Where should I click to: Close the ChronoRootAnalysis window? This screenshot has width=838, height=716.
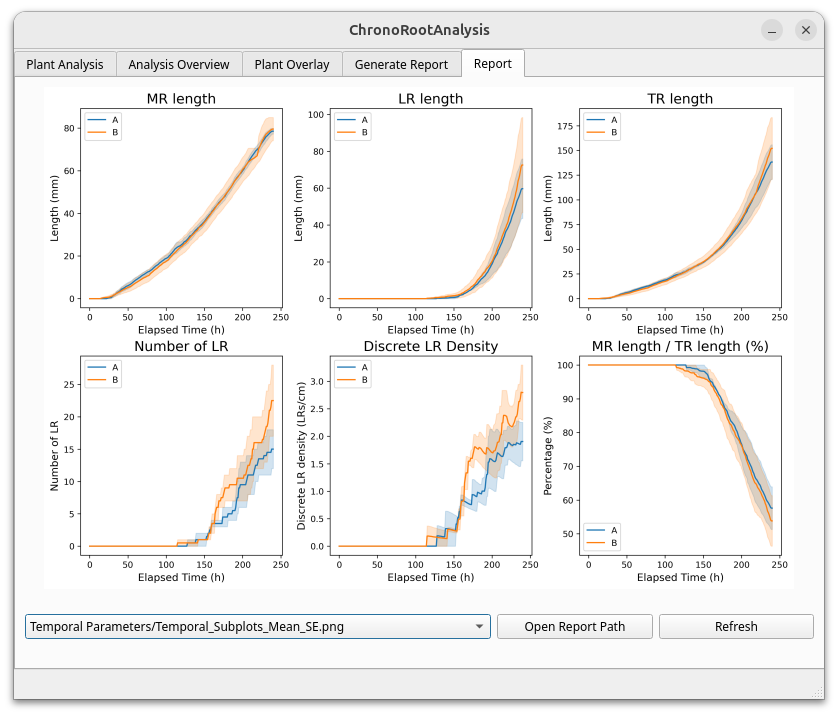pyautogui.click(x=806, y=30)
